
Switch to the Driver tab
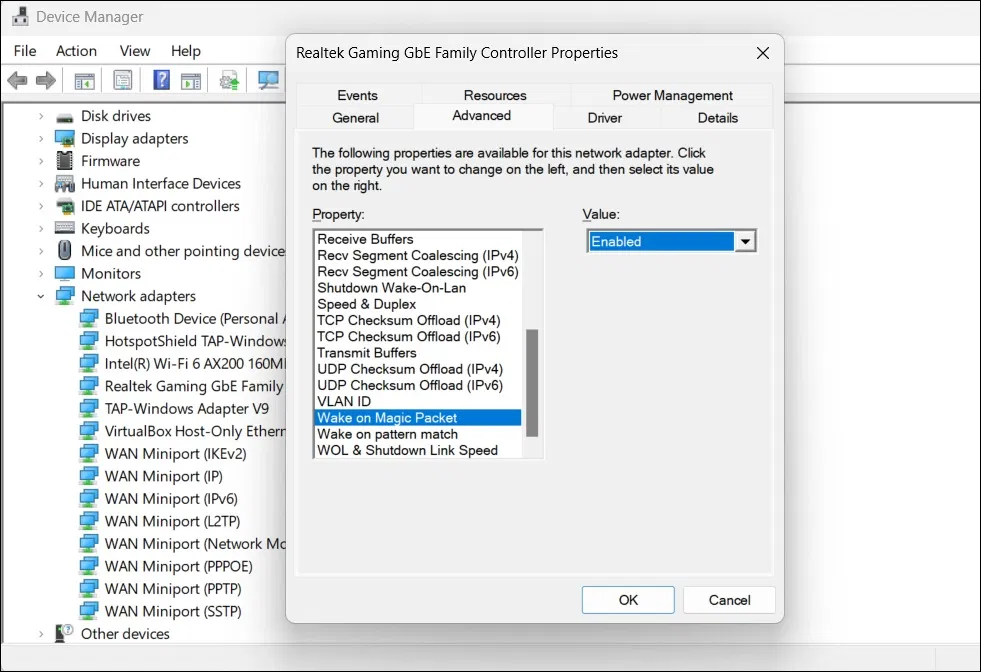[604, 117]
